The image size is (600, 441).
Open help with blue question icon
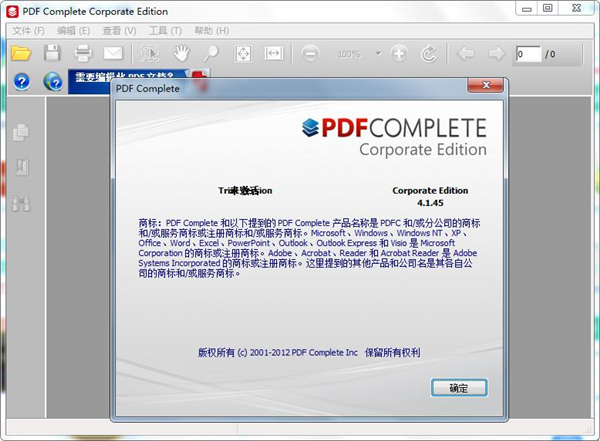point(22,82)
